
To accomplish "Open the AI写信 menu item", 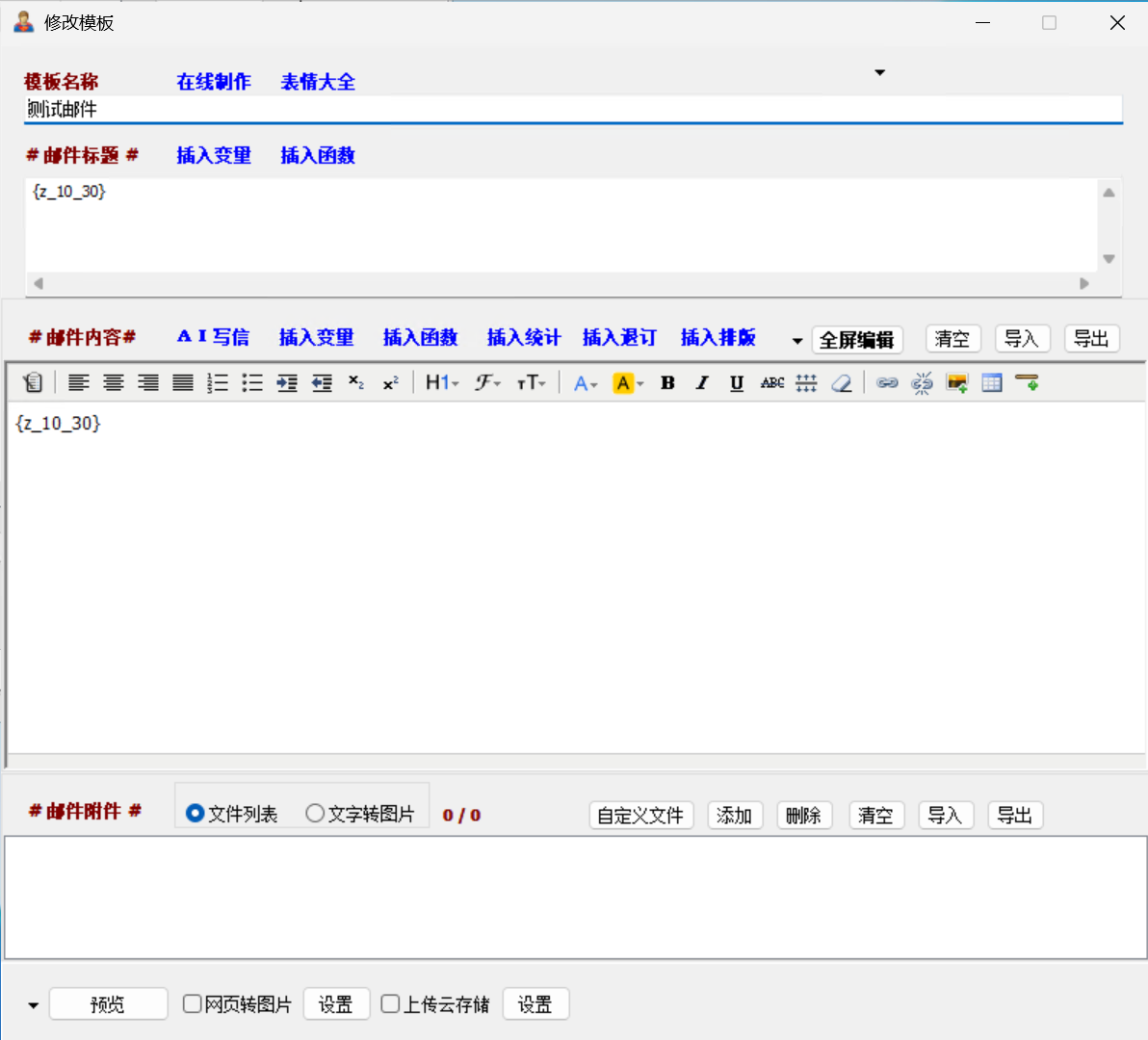I will pos(213,337).
